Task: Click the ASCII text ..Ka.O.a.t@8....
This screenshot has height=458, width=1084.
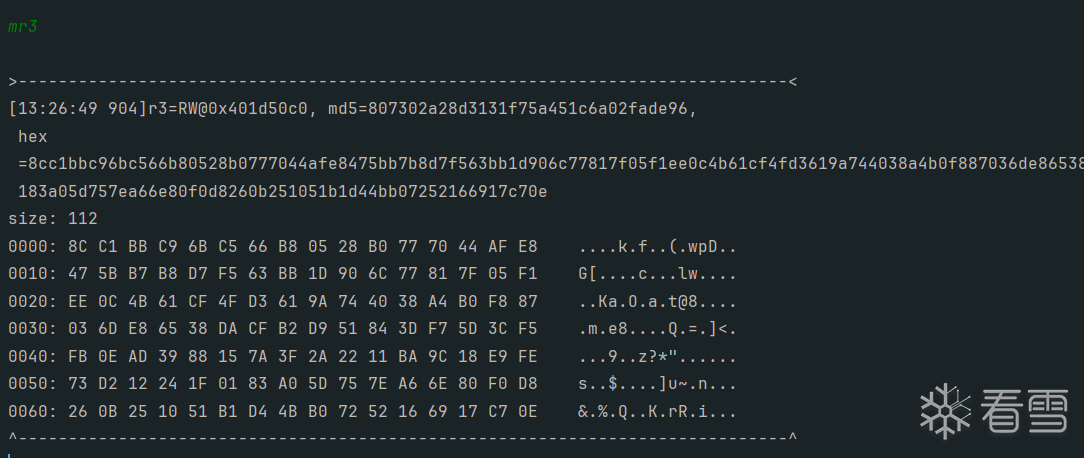Action: click(x=657, y=301)
